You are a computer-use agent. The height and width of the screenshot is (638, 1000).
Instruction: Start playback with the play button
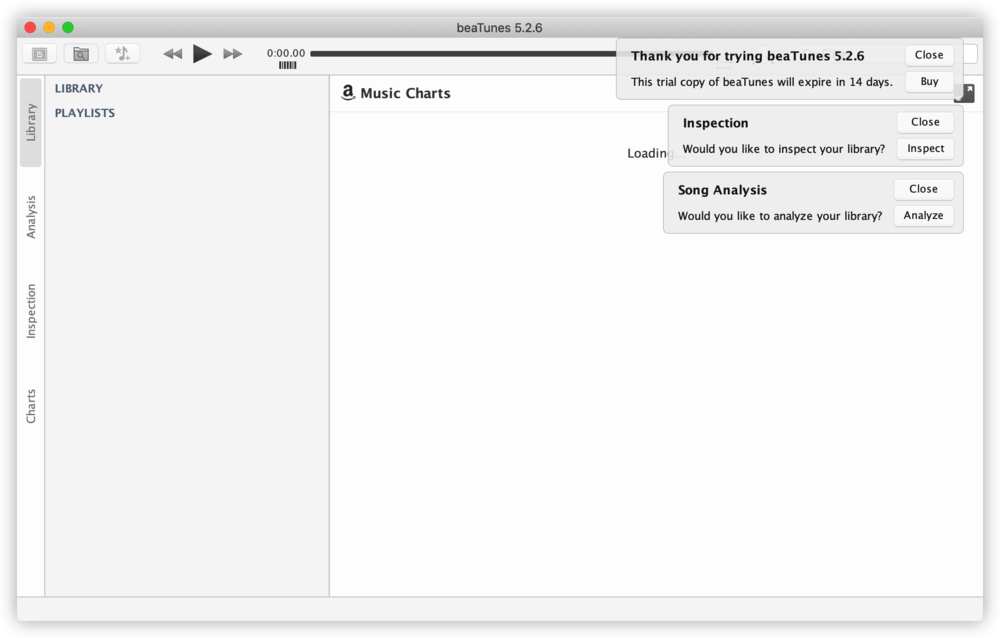pyautogui.click(x=202, y=54)
